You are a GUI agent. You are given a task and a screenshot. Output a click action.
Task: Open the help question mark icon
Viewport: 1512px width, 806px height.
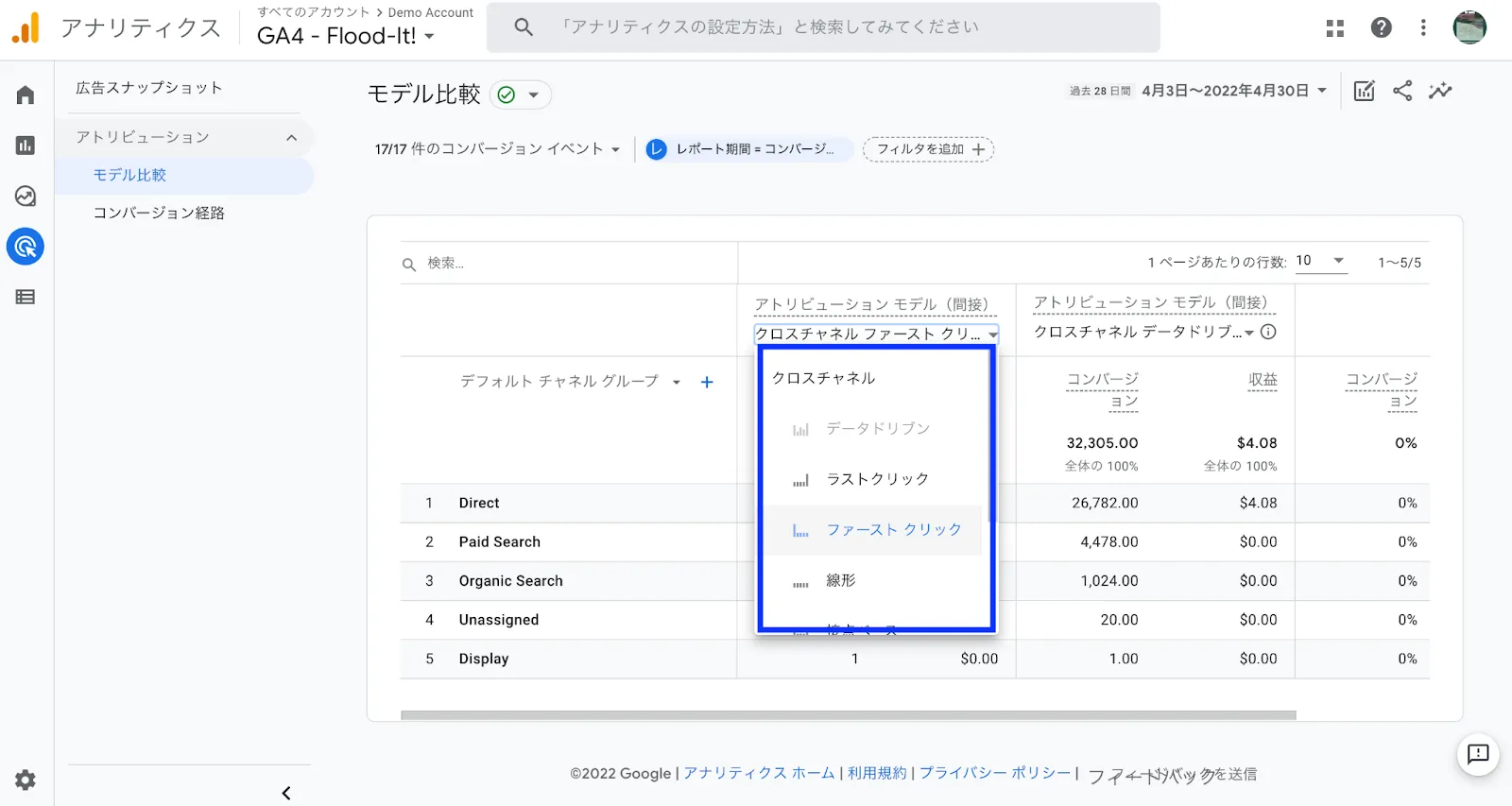point(1381,28)
